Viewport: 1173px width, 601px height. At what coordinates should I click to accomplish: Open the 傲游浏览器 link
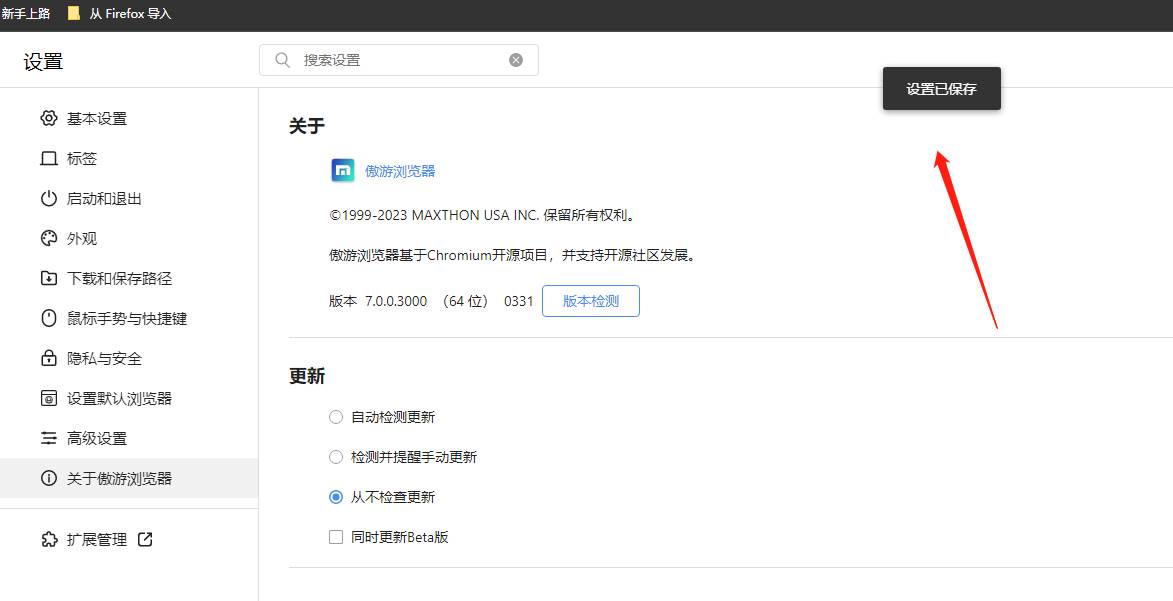pyautogui.click(x=400, y=171)
